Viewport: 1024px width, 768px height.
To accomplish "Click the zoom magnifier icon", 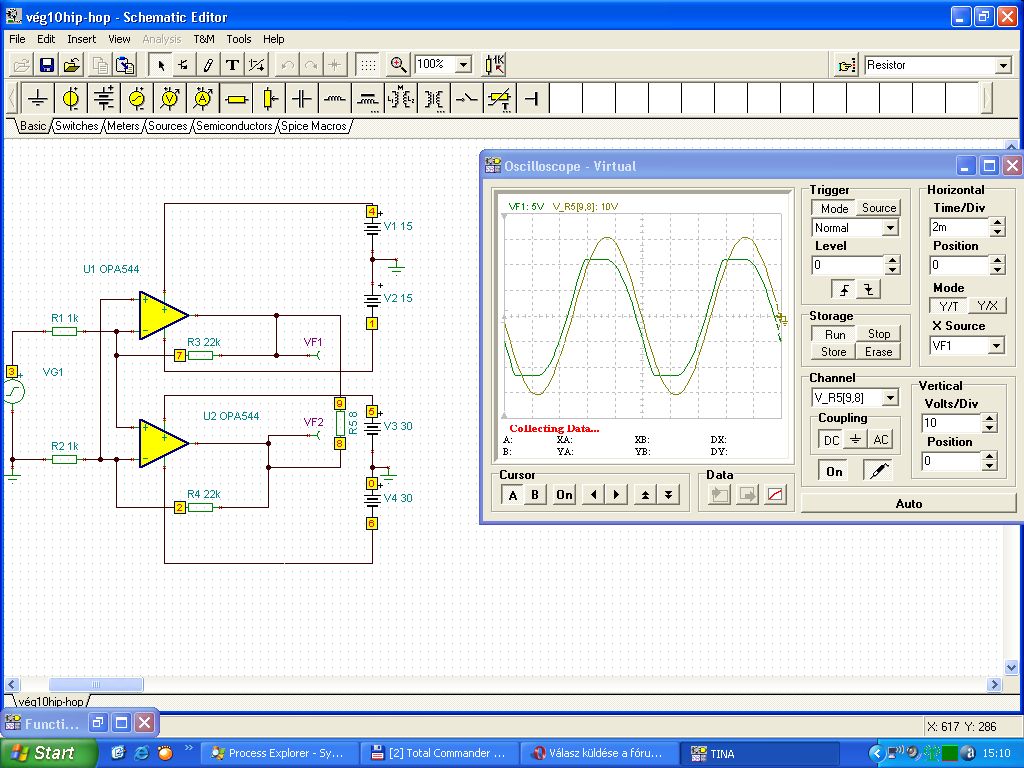I will click(398, 65).
